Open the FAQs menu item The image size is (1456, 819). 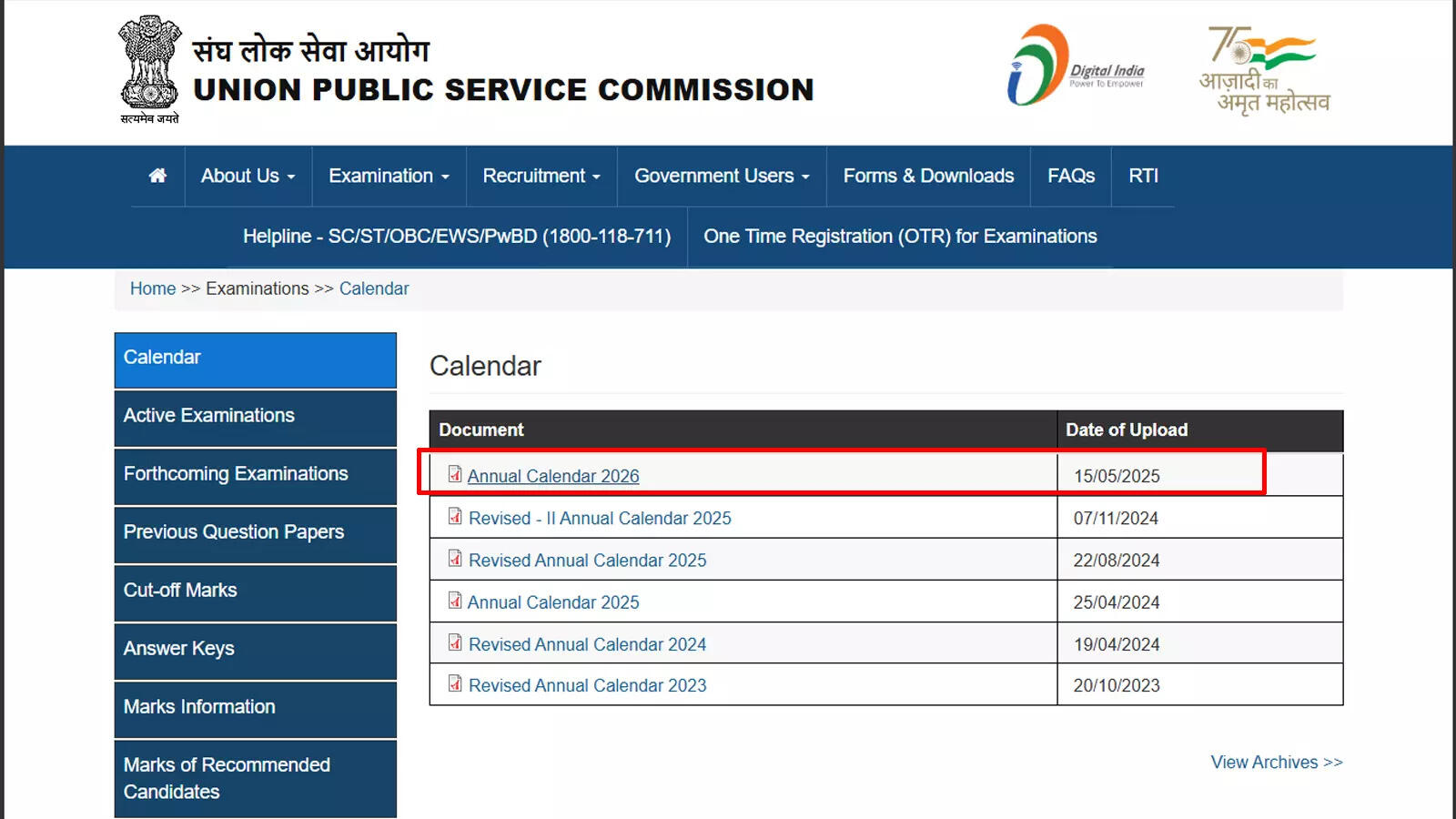[1070, 176]
